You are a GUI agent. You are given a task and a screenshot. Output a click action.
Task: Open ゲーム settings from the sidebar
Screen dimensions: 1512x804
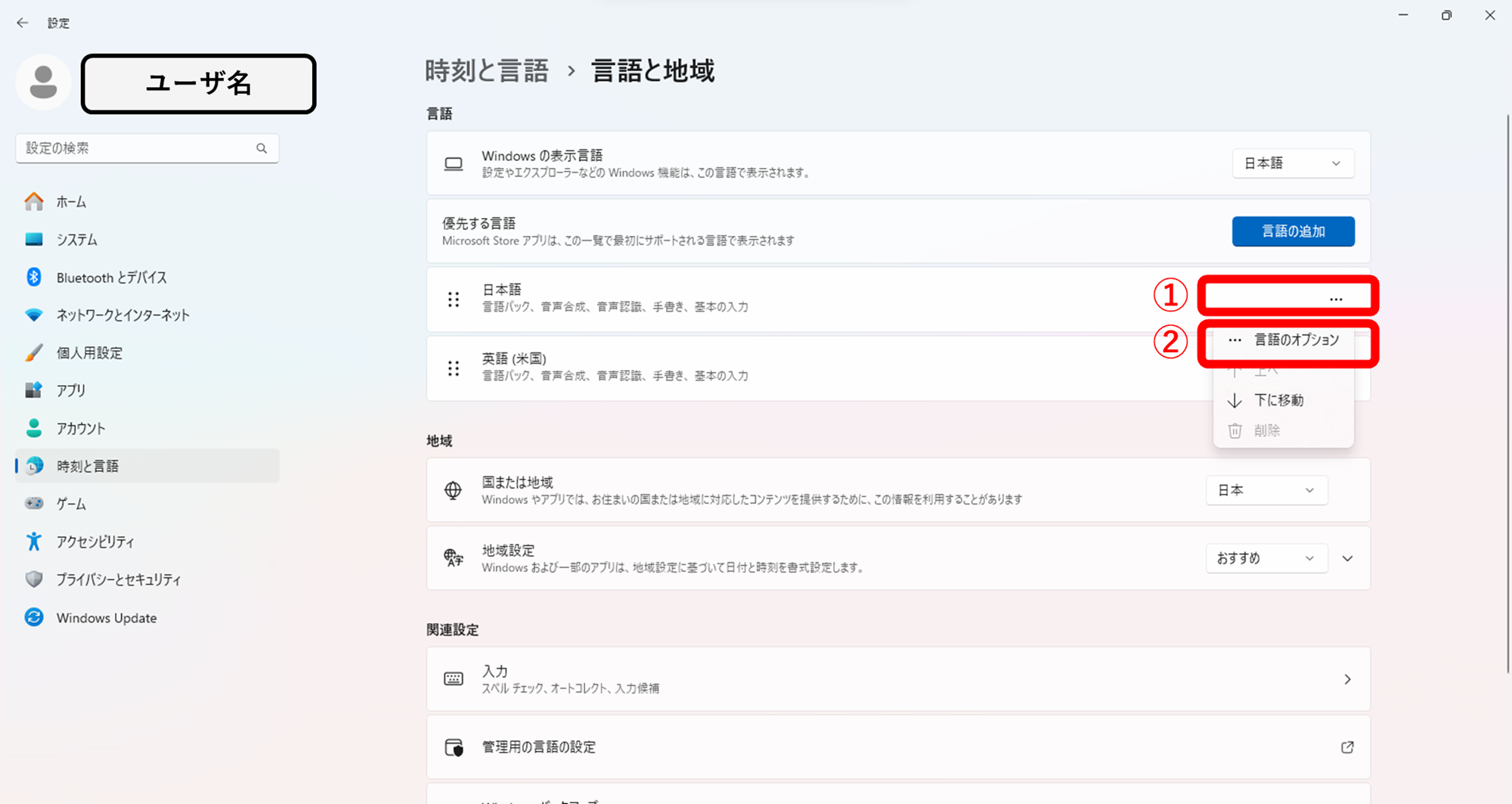72,504
